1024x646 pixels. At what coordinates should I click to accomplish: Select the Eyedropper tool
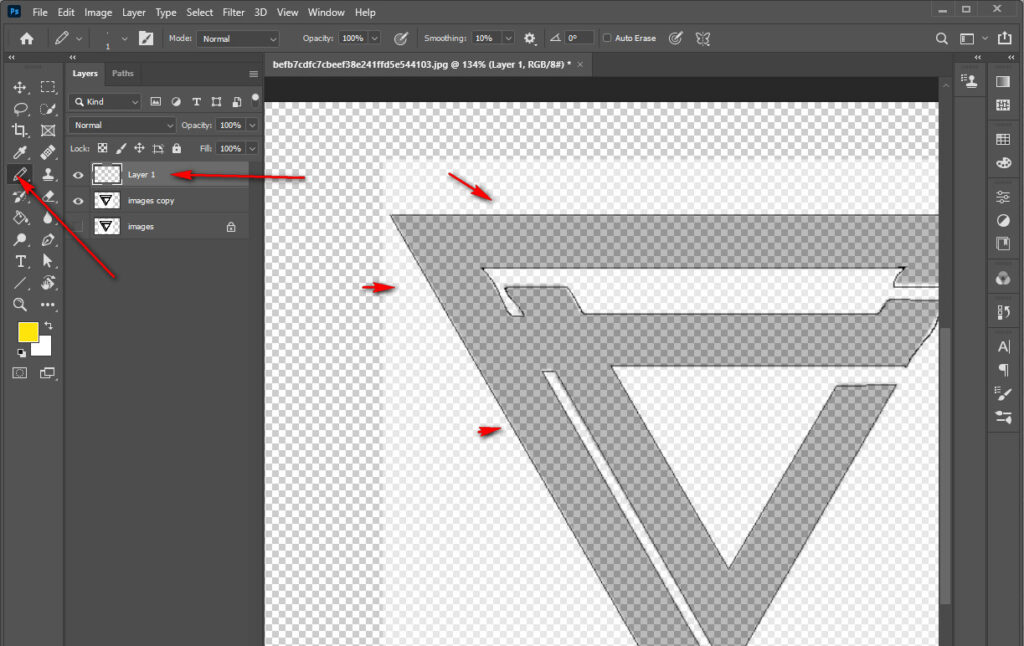point(20,152)
